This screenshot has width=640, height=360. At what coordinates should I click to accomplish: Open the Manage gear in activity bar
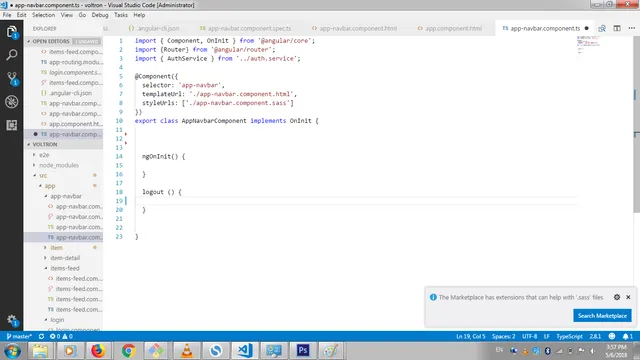pos(11,320)
